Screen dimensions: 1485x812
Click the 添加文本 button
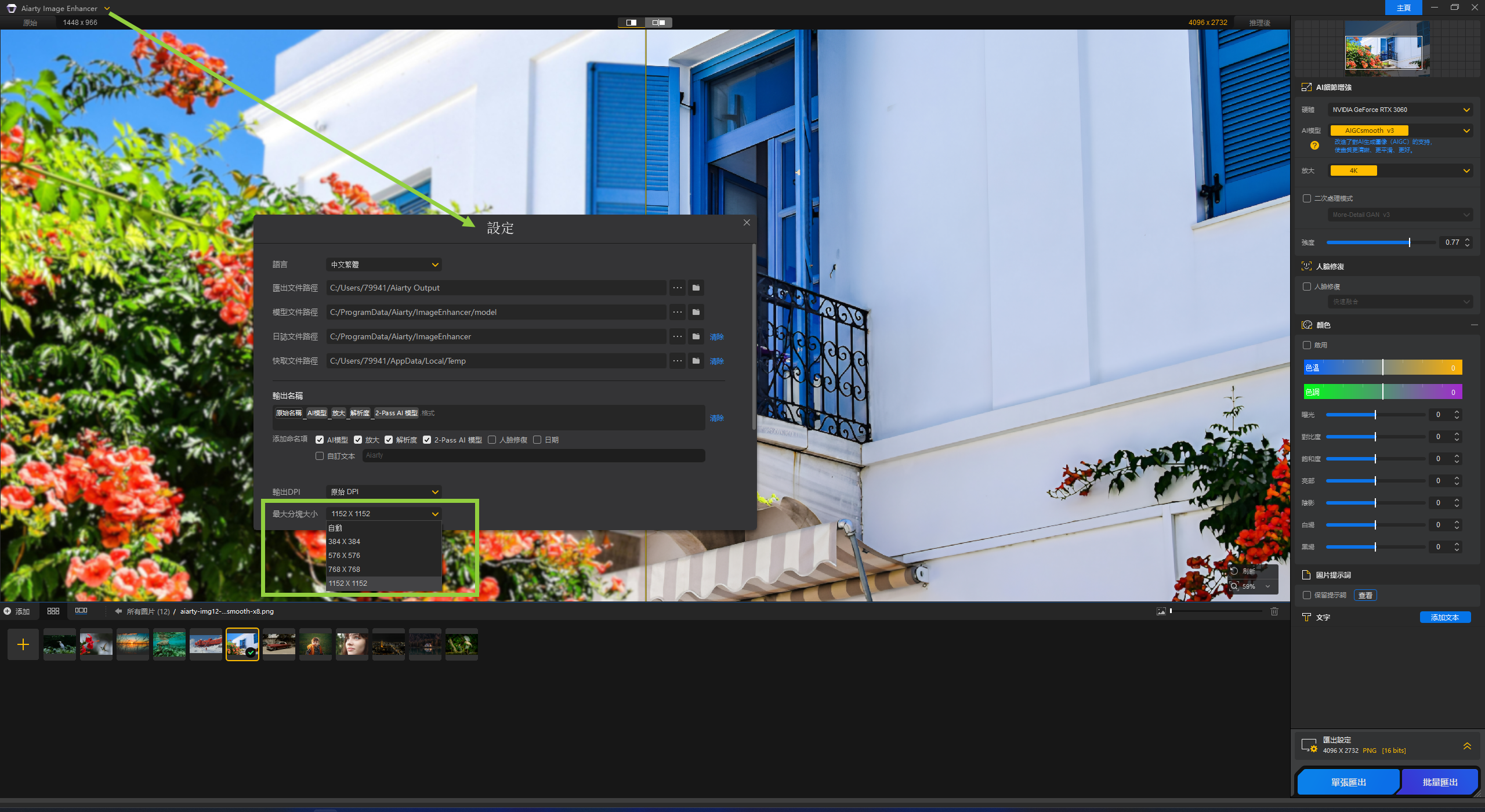(1444, 617)
